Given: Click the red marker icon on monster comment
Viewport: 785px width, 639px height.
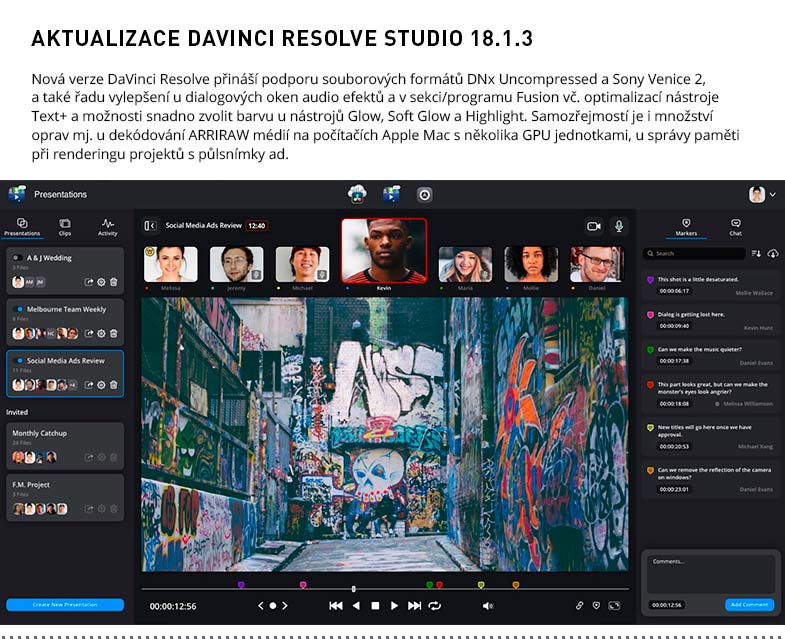Looking at the screenshot, I should tap(650, 385).
